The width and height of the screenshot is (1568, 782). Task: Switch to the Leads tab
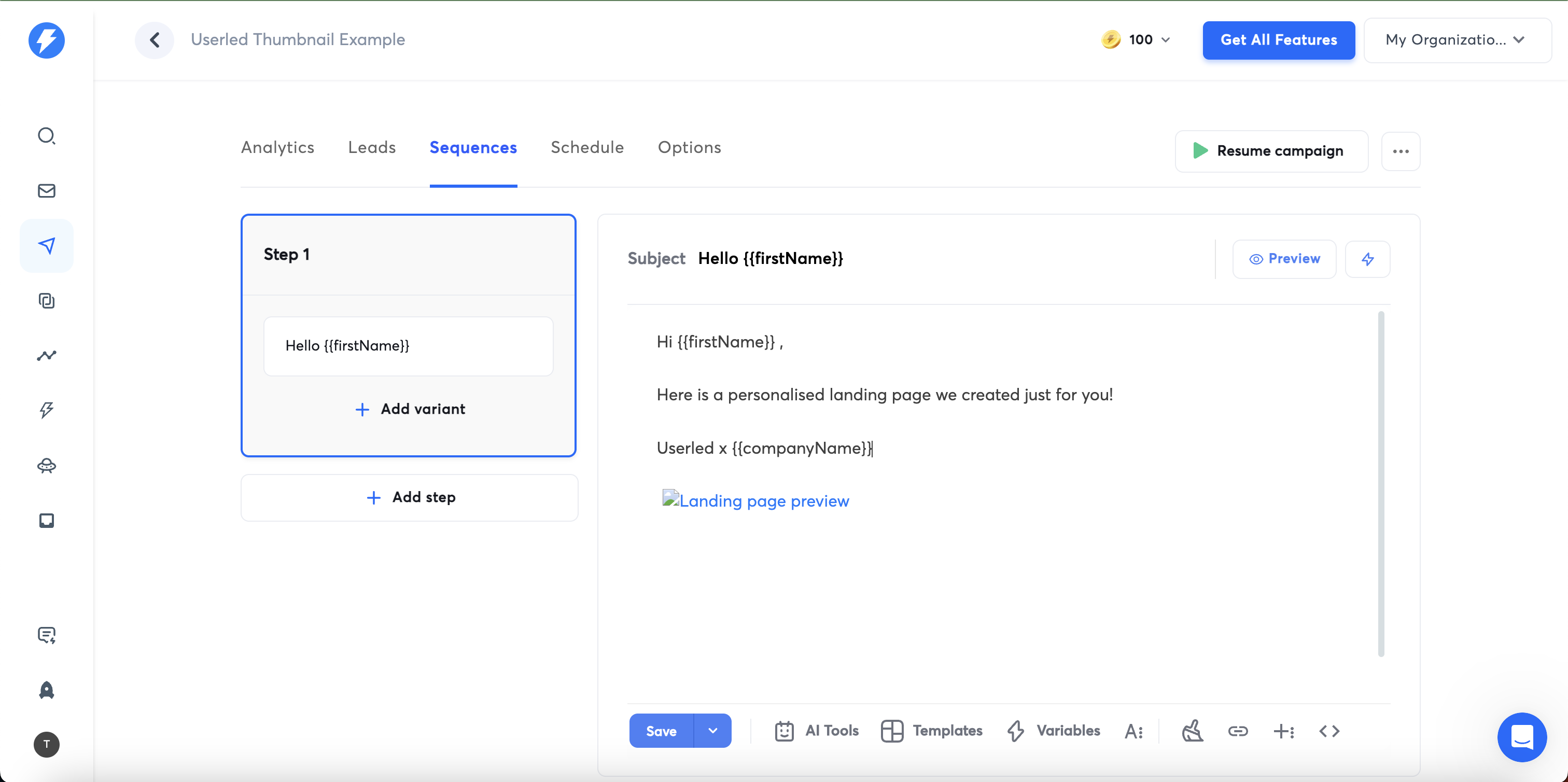click(x=371, y=147)
